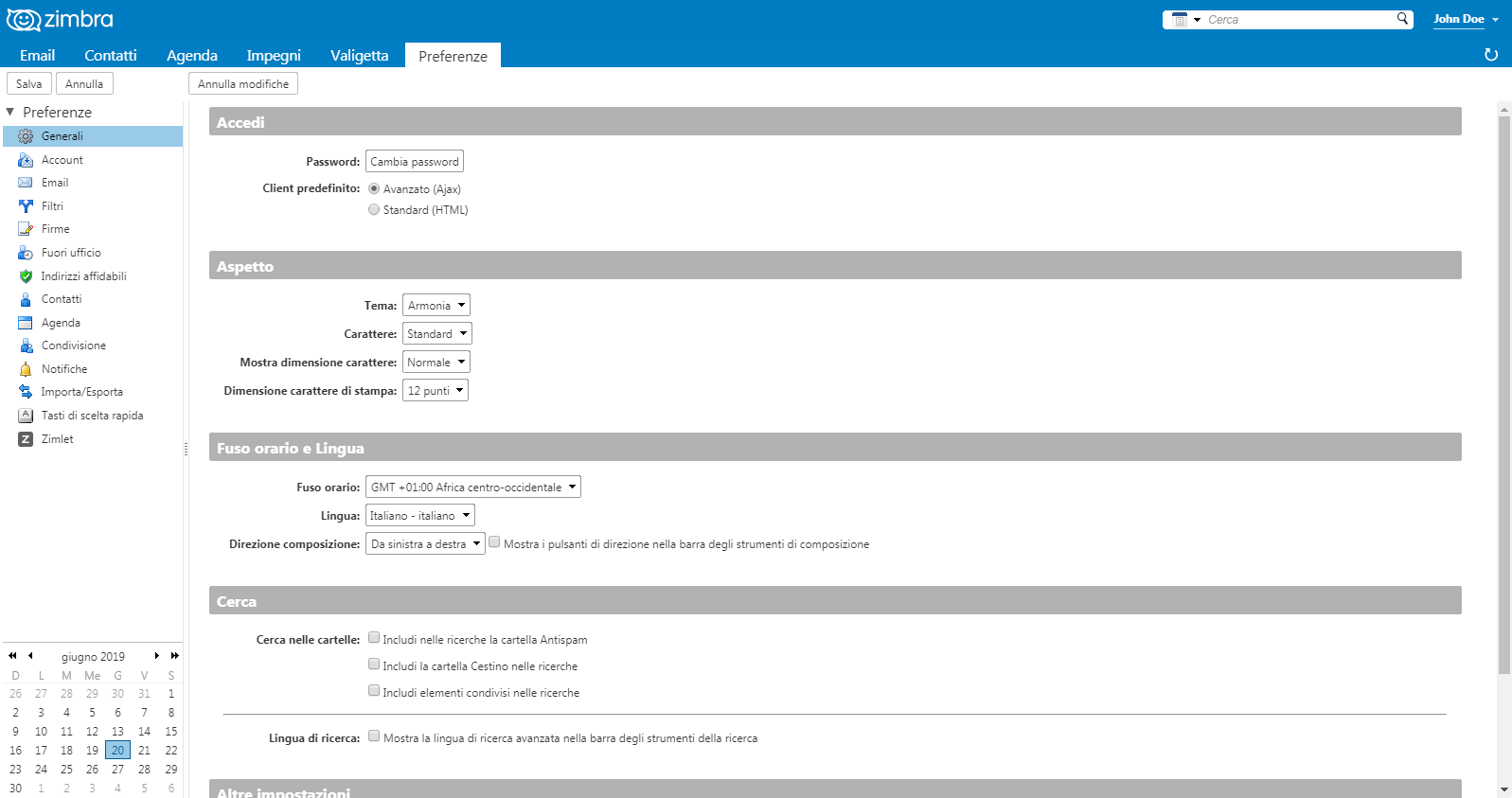Click the Importa/Esporta arrows icon
This screenshot has width=1512, height=798.
(26, 392)
